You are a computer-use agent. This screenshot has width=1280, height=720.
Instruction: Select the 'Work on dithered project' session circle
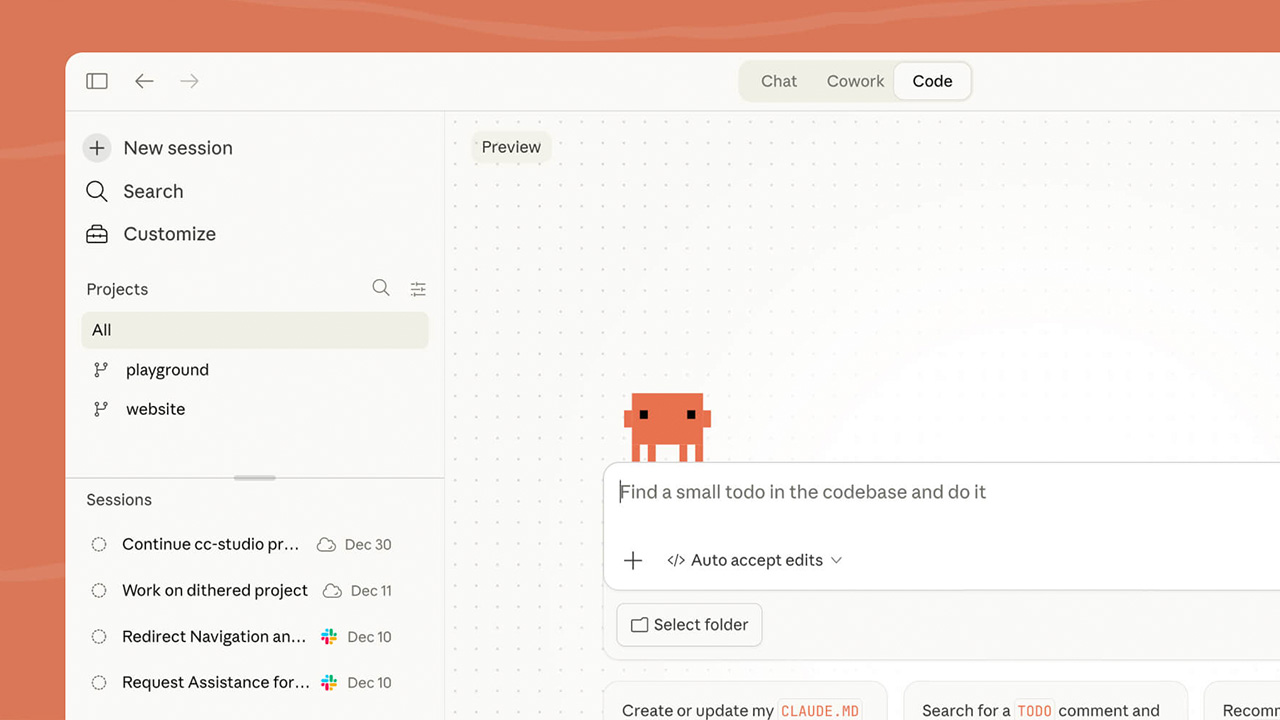[x=99, y=591]
